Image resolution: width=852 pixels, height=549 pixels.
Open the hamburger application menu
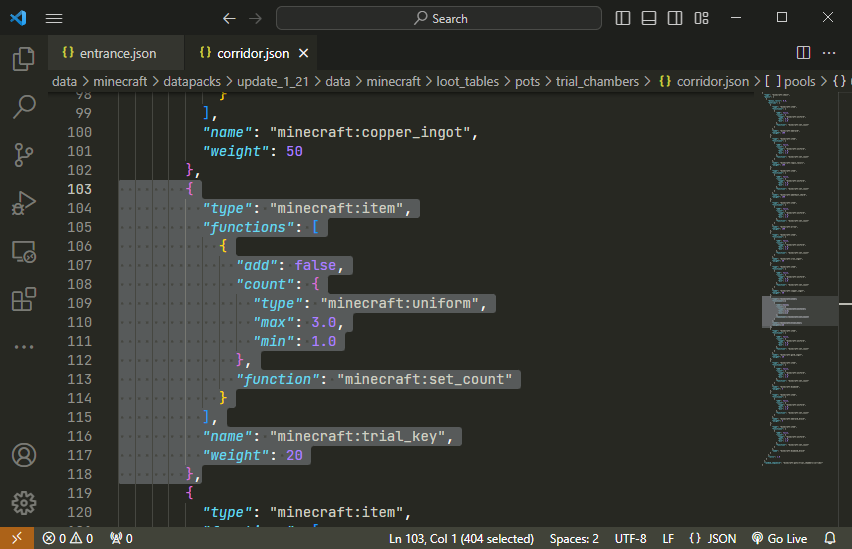tap(54, 18)
